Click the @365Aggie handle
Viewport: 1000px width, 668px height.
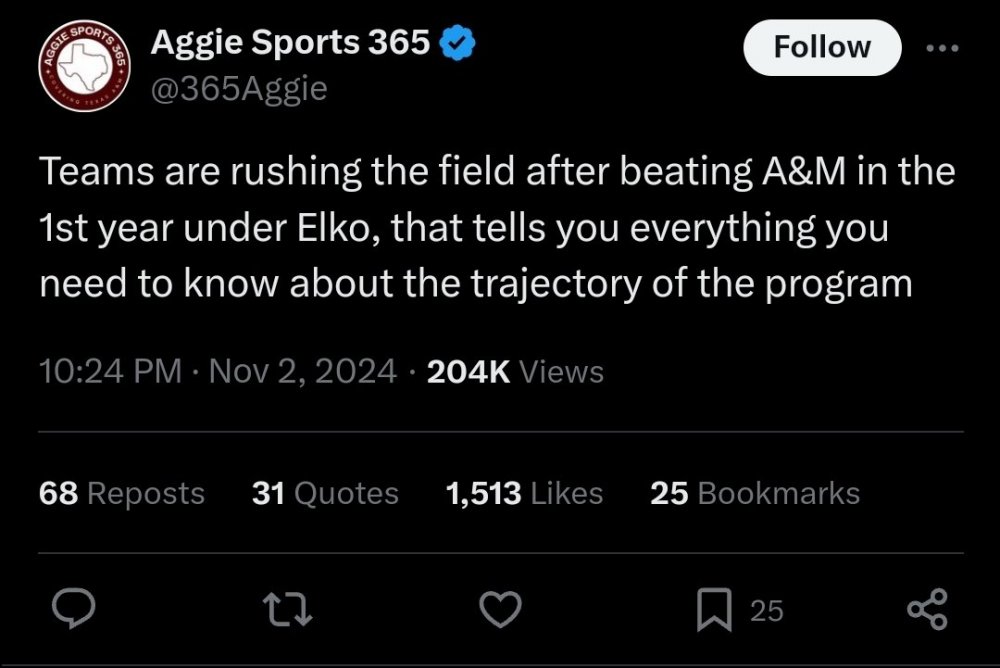click(239, 89)
